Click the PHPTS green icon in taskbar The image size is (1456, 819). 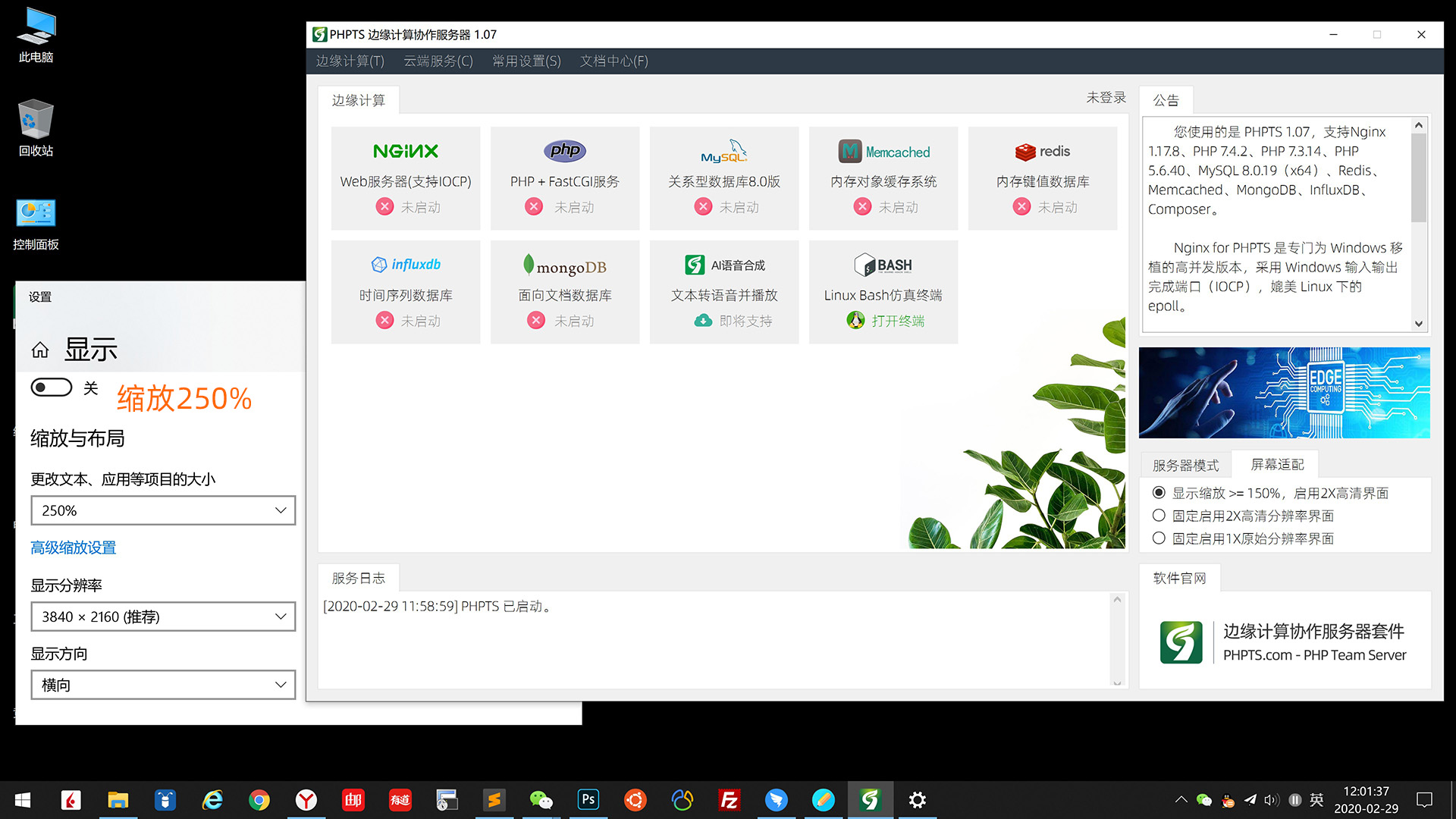(871, 800)
